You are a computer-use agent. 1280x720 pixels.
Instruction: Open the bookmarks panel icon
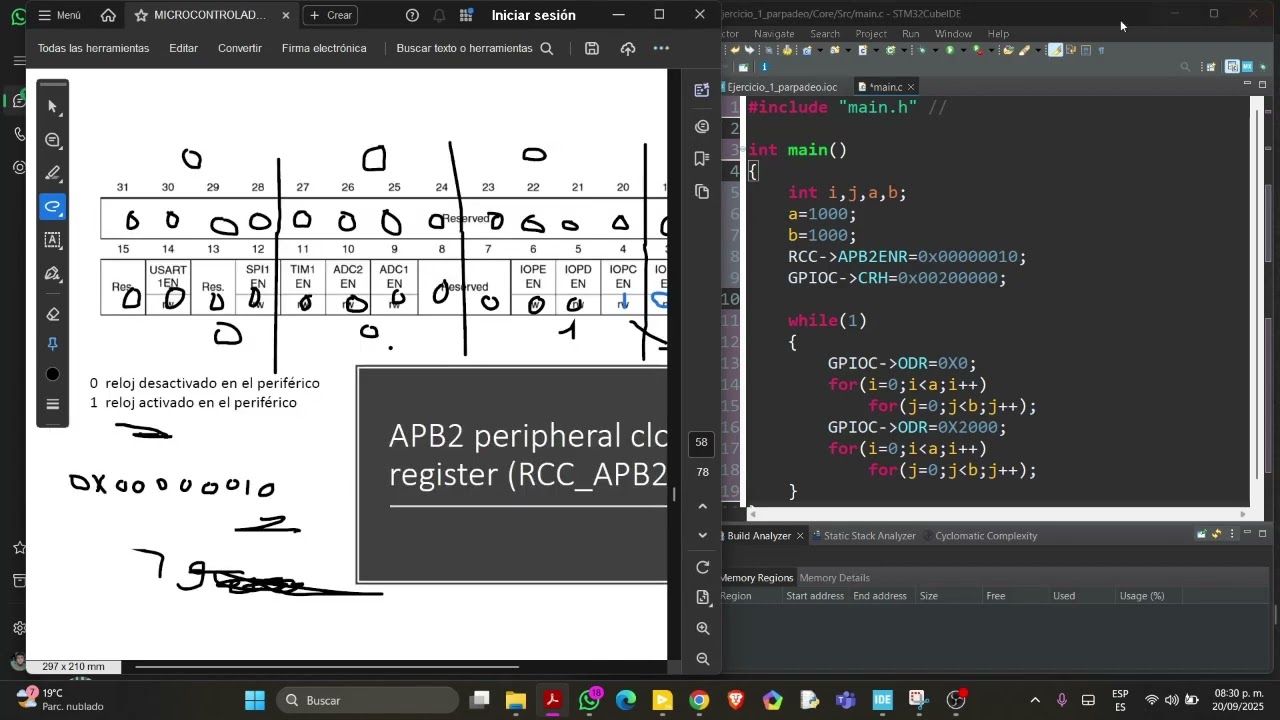click(702, 158)
